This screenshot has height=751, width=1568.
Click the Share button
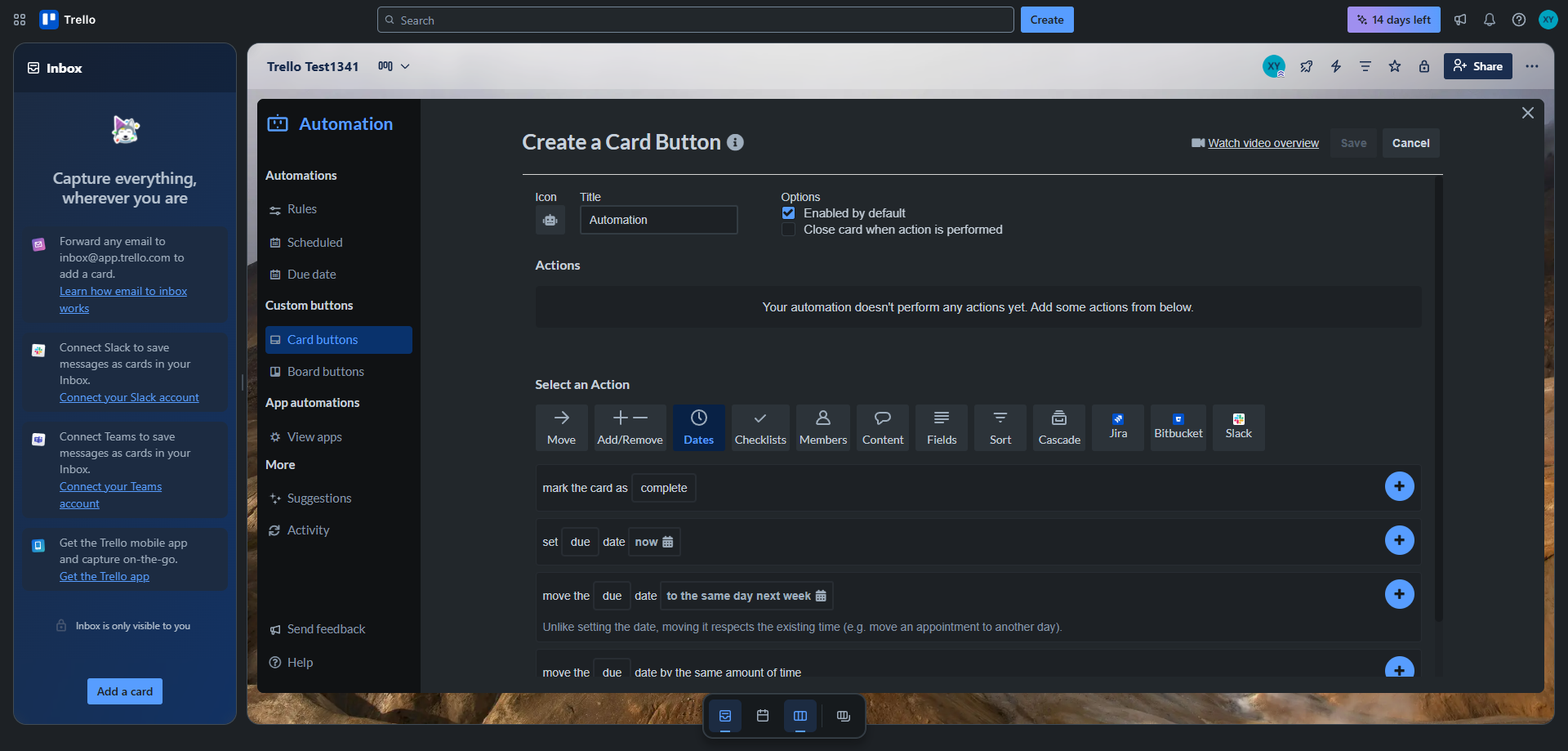point(1478,66)
